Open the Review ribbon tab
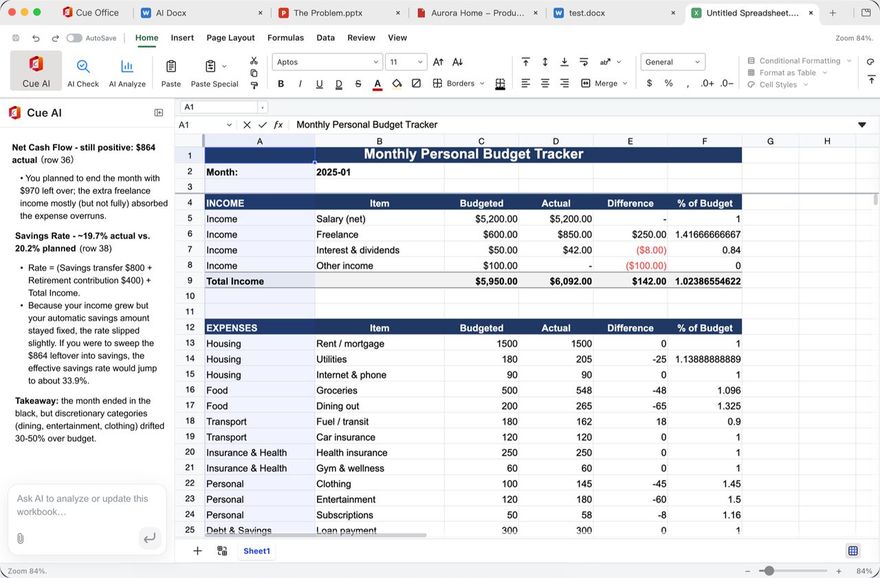The width and height of the screenshot is (880, 578). pyautogui.click(x=361, y=38)
